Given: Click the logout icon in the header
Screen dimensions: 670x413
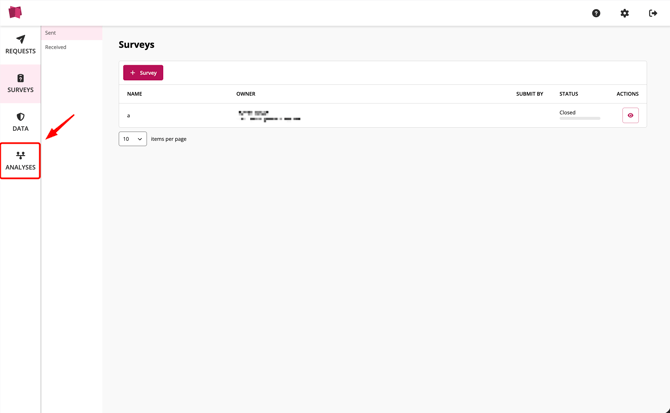Looking at the screenshot, I should [653, 13].
